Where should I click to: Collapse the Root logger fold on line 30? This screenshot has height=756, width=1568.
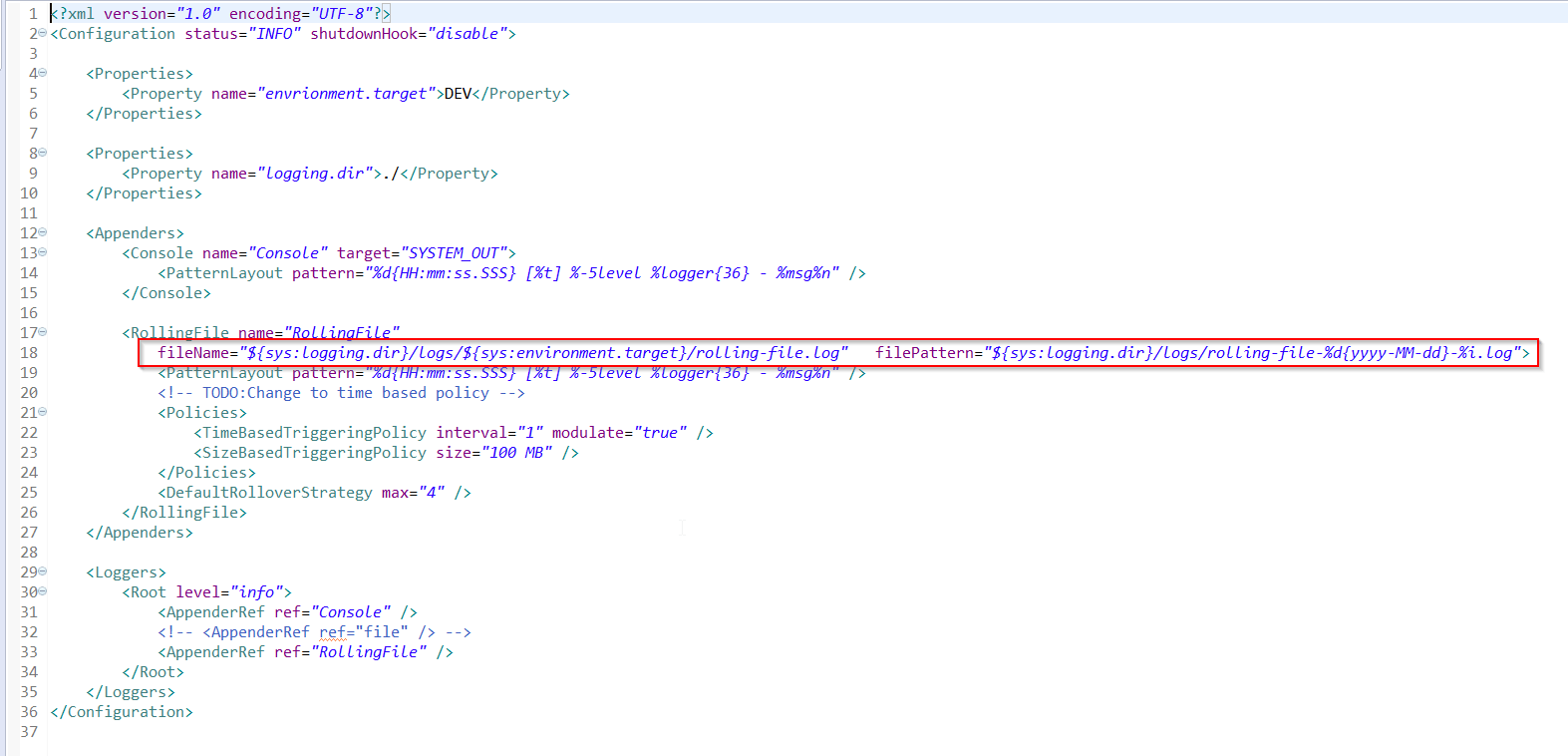click(x=42, y=591)
